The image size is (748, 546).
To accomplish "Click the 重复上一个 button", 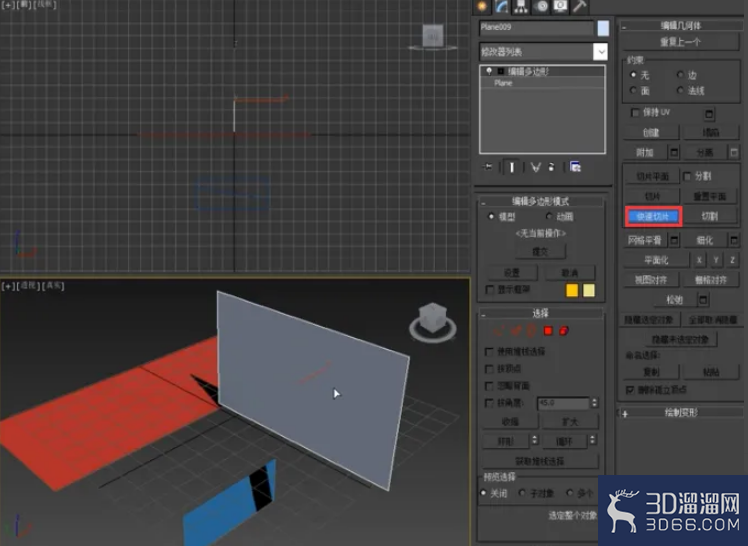I will pos(680,42).
